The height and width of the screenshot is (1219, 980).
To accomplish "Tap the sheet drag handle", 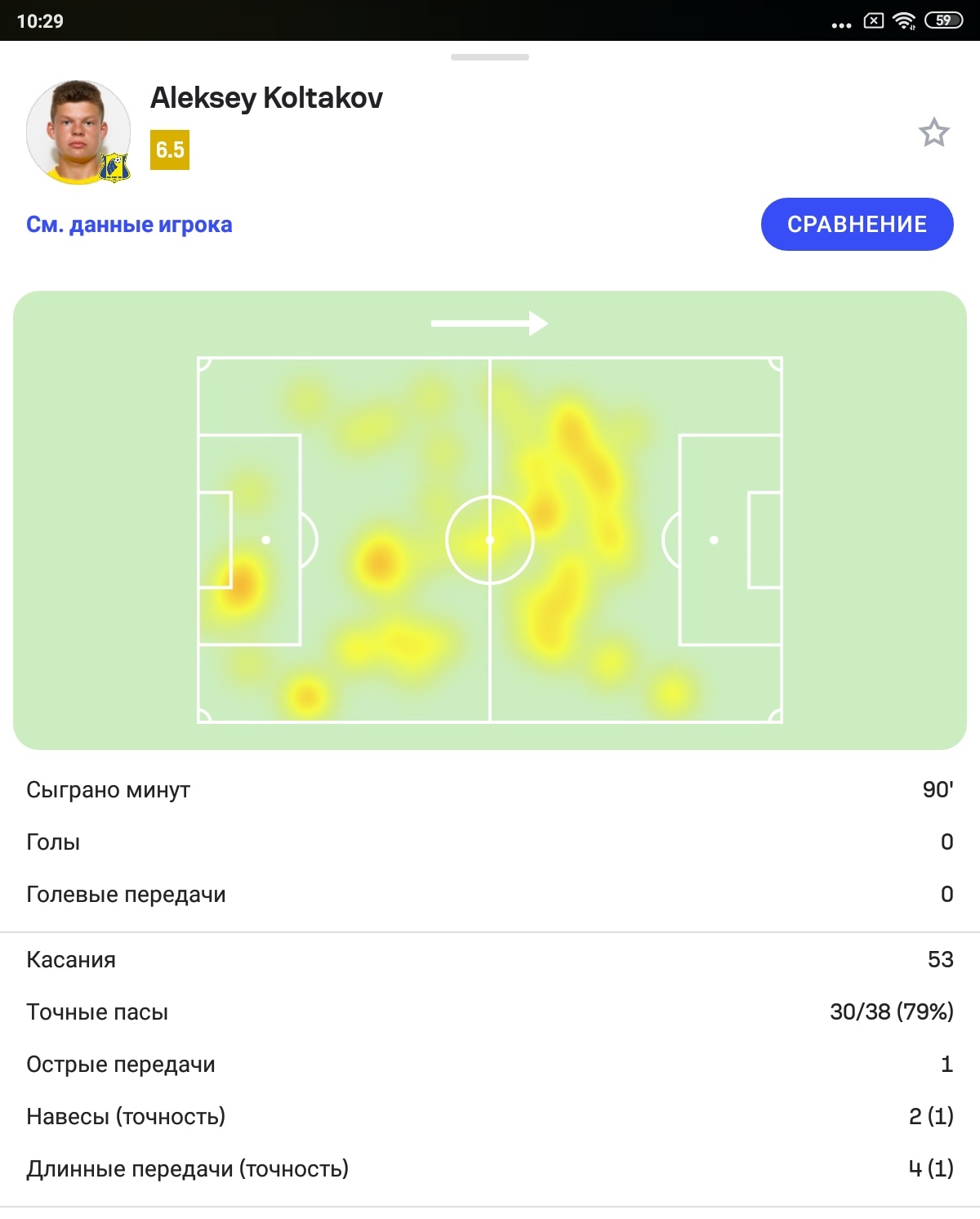I will coord(490,57).
